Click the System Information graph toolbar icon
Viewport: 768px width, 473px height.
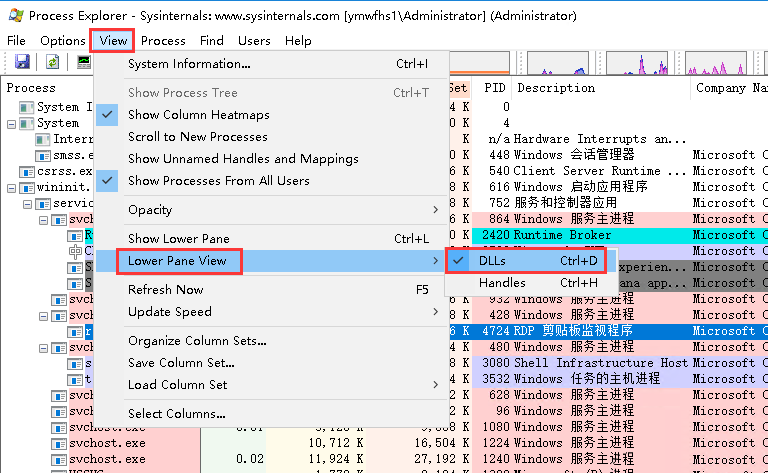84,62
